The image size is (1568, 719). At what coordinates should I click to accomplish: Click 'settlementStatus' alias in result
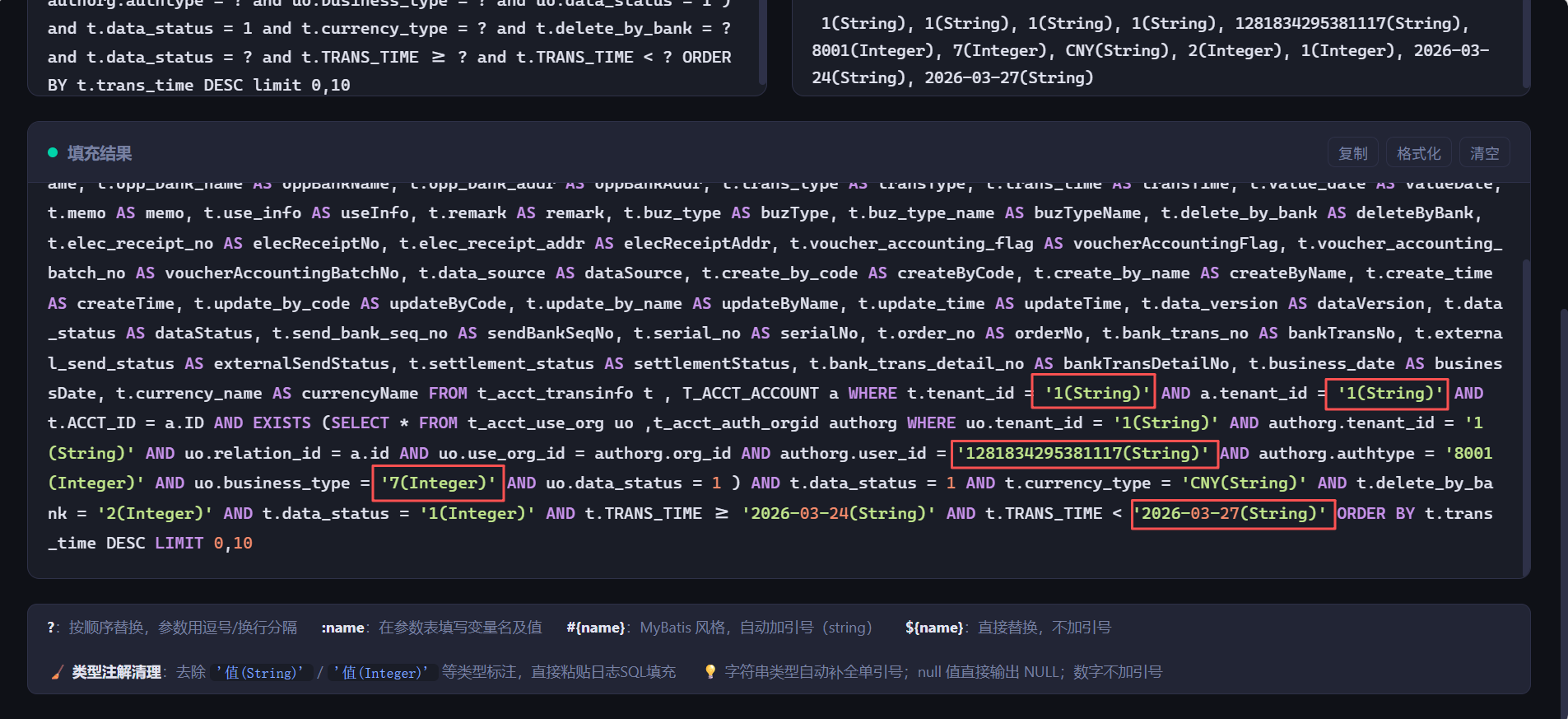pos(711,363)
